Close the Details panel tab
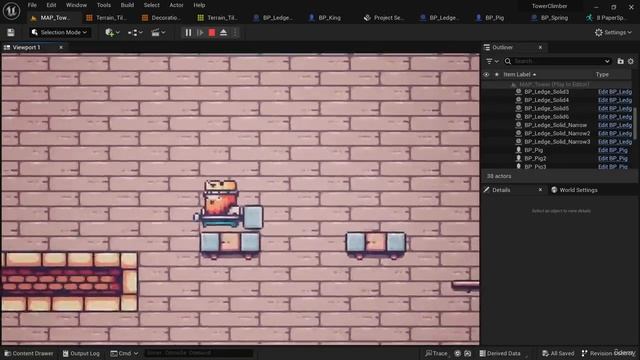 tap(540, 190)
